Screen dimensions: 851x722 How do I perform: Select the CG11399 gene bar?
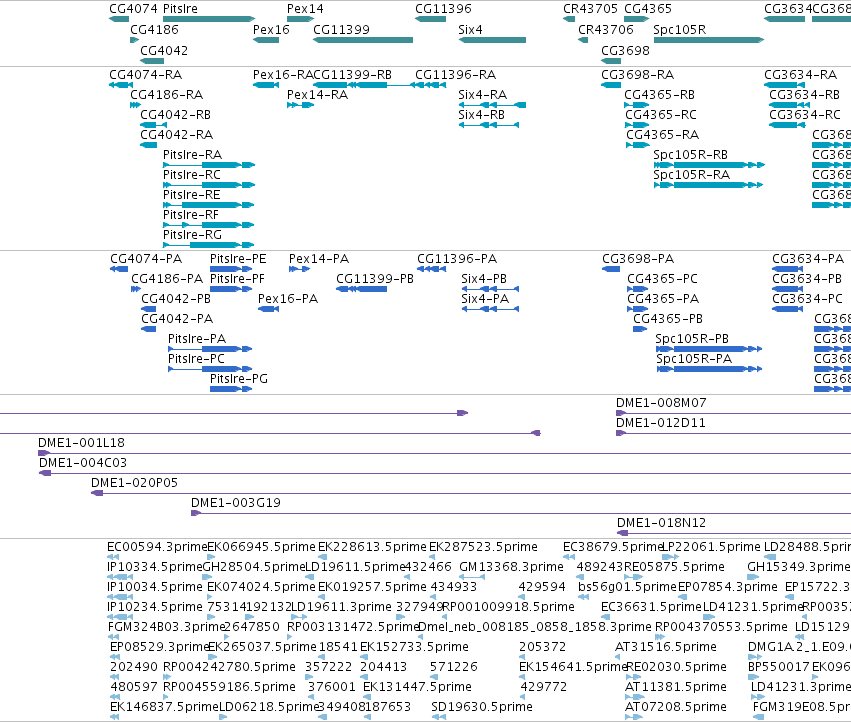[x=363, y=40]
